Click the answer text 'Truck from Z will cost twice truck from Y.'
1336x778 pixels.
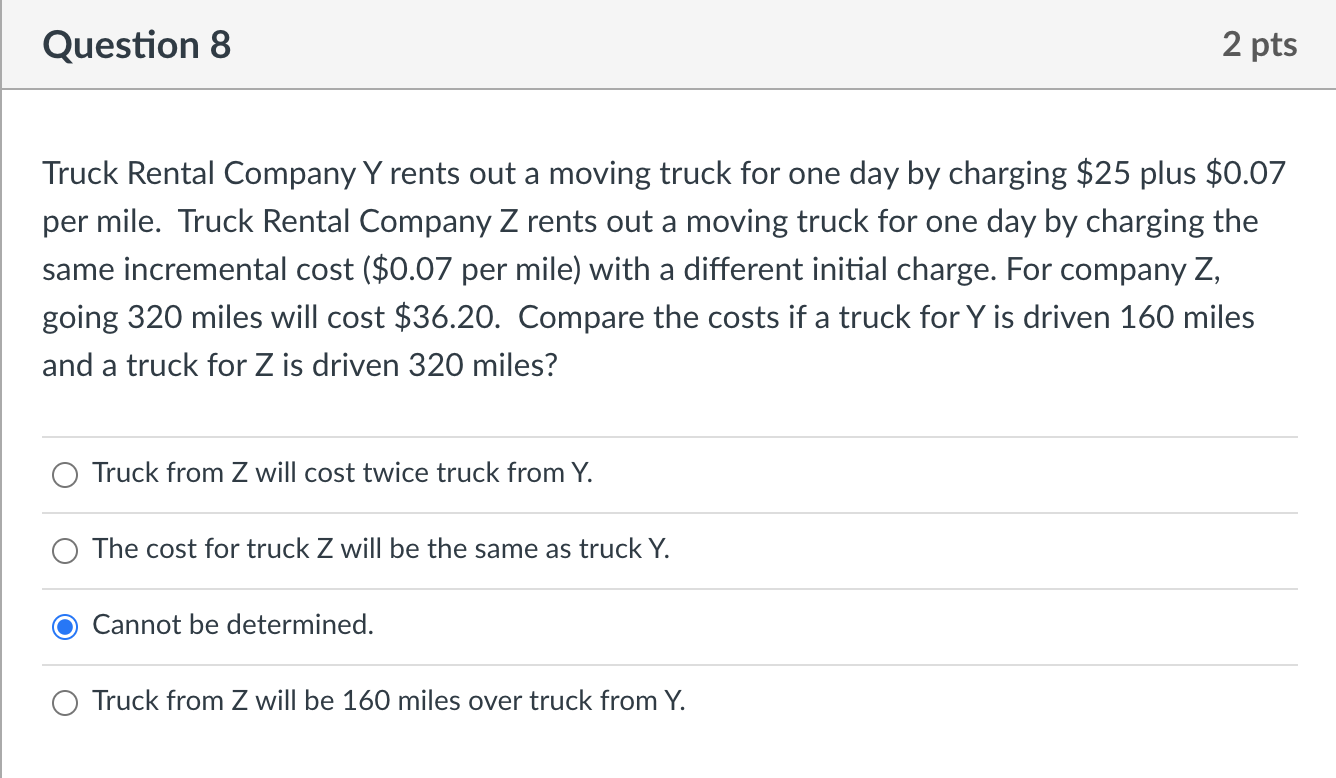(342, 473)
